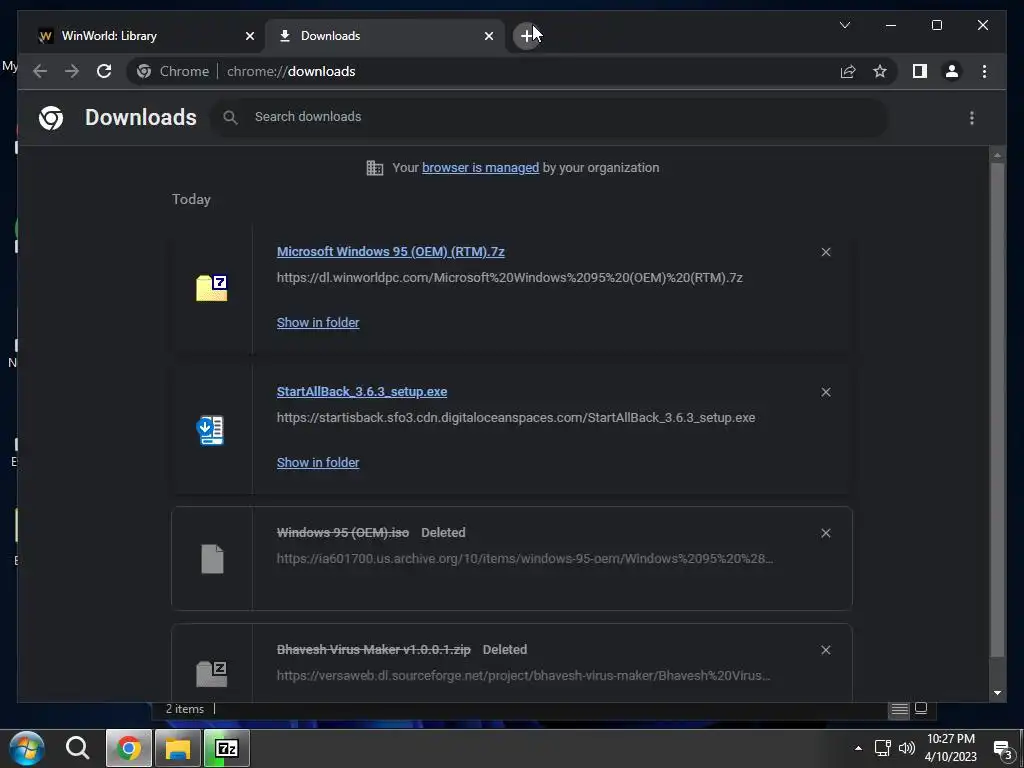Open taskbar Search magnifier
This screenshot has width=1024, height=768.
coord(77,748)
